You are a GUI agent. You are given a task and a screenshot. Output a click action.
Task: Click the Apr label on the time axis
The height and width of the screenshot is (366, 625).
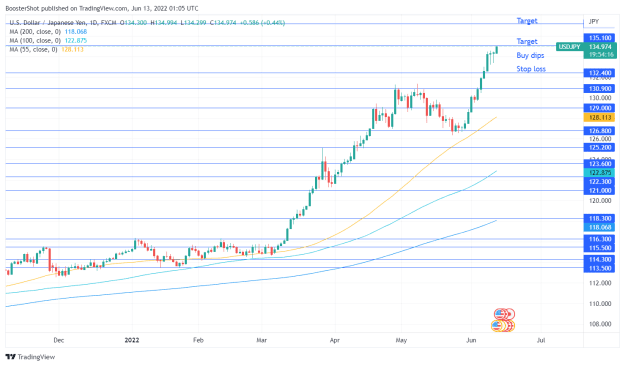point(335,340)
